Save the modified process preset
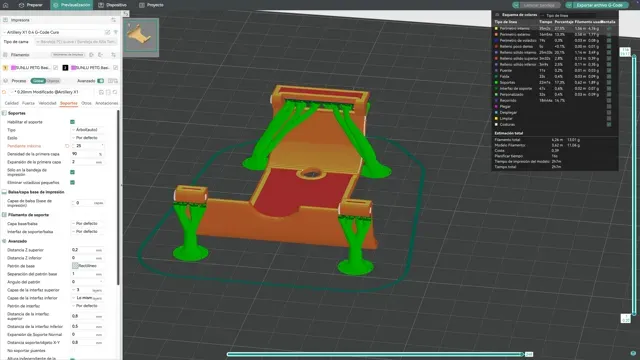 pyautogui.click(x=101, y=92)
